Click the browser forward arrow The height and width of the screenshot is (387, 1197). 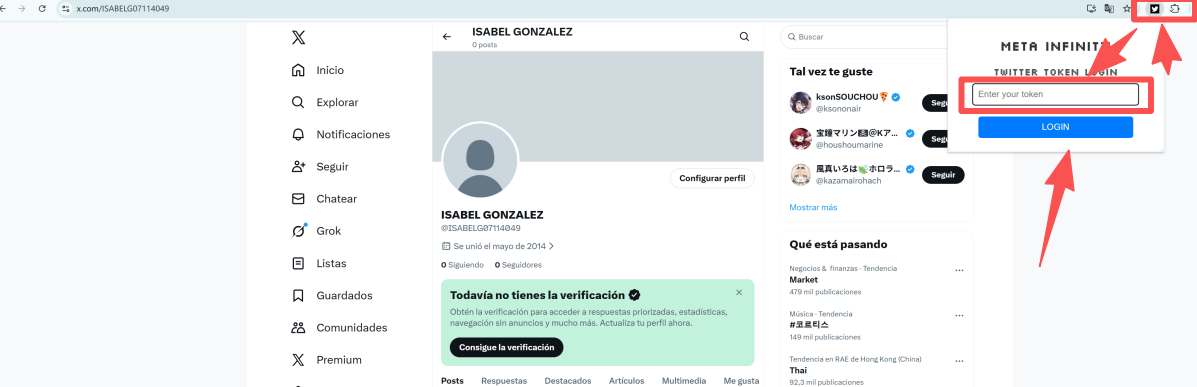point(21,9)
